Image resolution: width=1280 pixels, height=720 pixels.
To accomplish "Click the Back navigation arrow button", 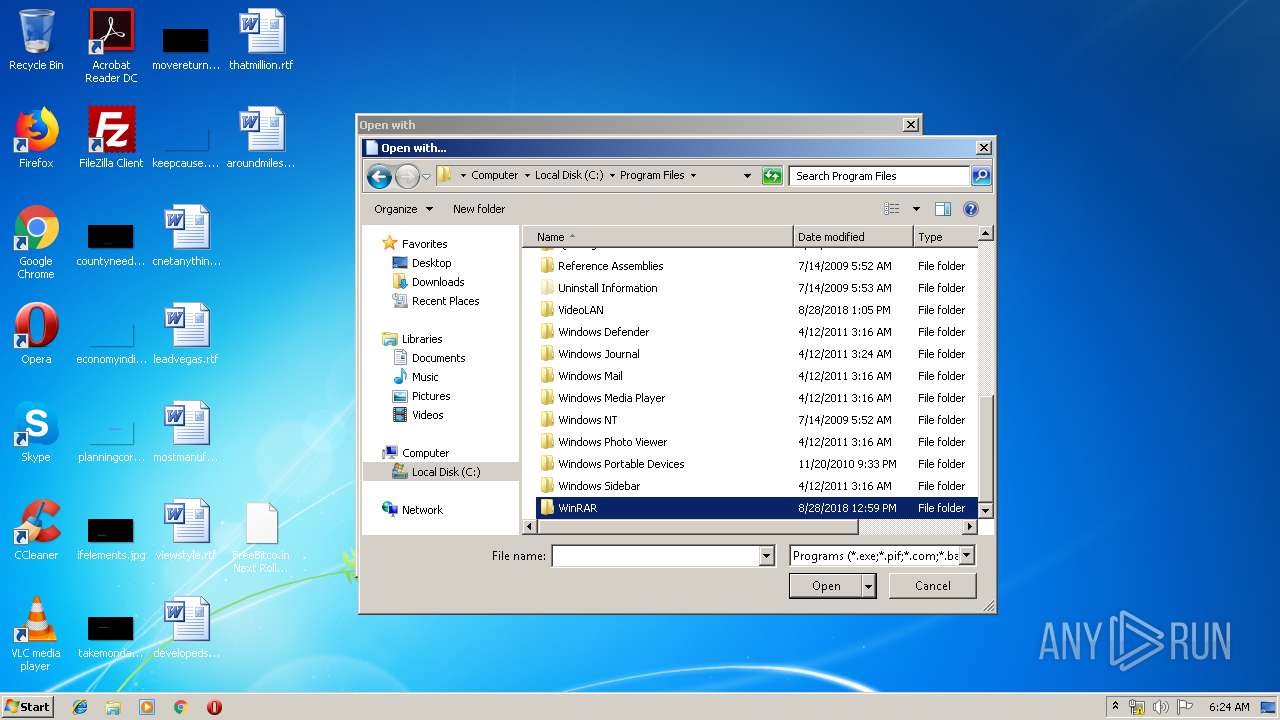I will coord(379,177).
